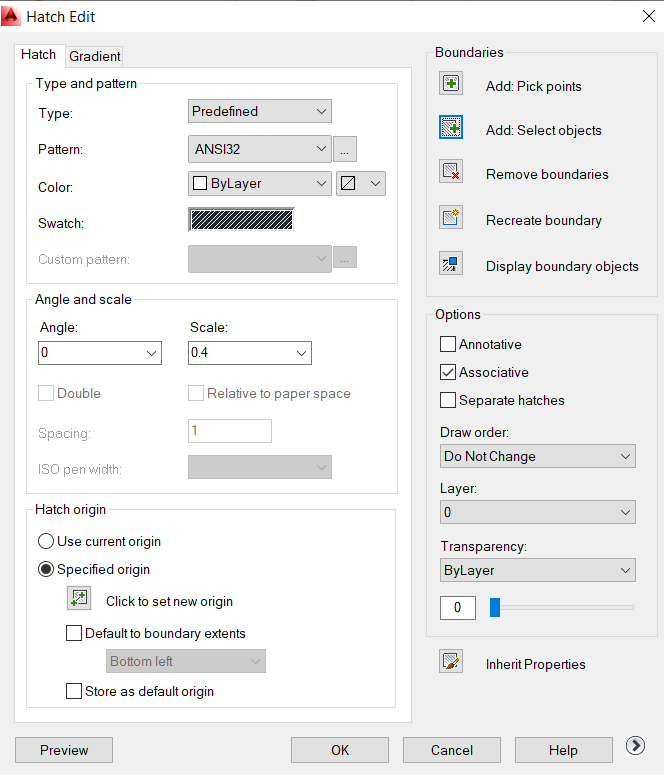This screenshot has height=775, width=664.
Task: Click the Inherit Properties icon
Action: pos(451,662)
